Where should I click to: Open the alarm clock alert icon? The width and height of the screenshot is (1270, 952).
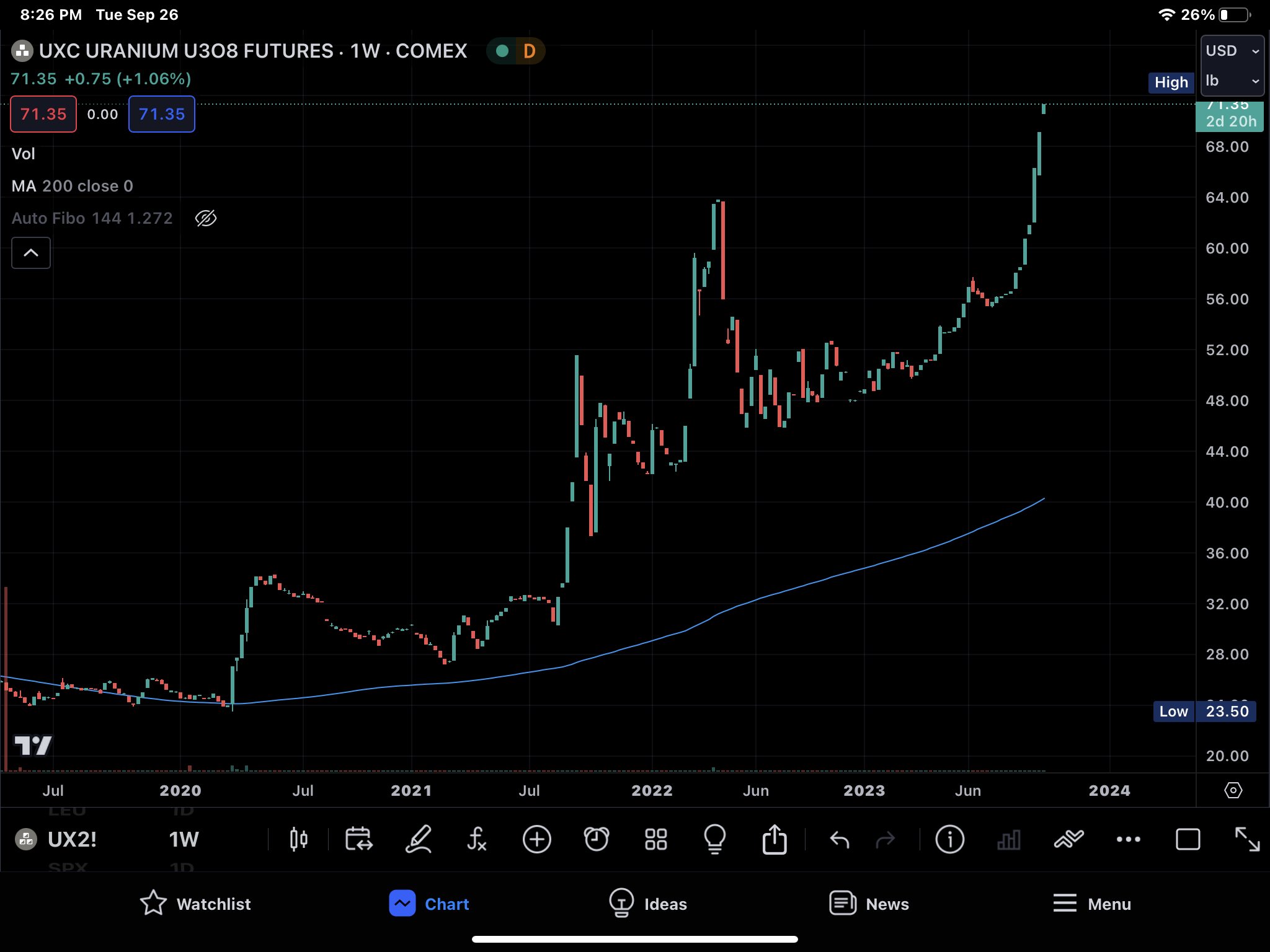point(597,840)
